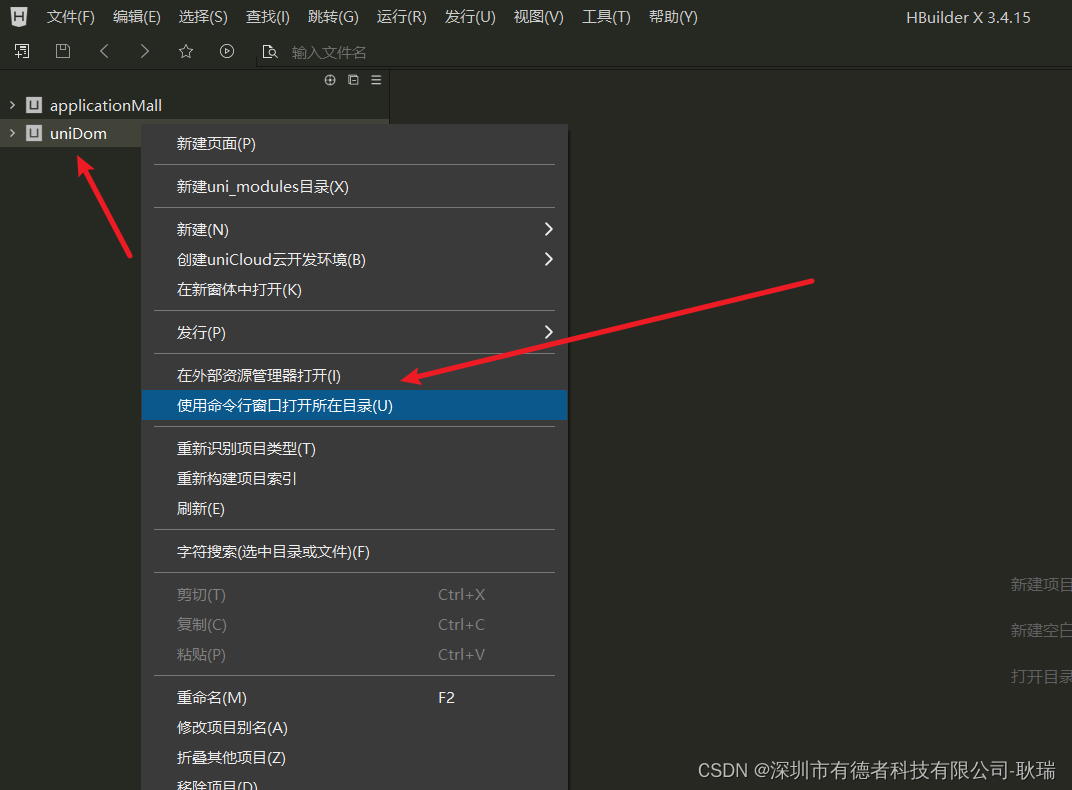Choose 创建uniCloud云开发环境(B) entry

coord(354,260)
